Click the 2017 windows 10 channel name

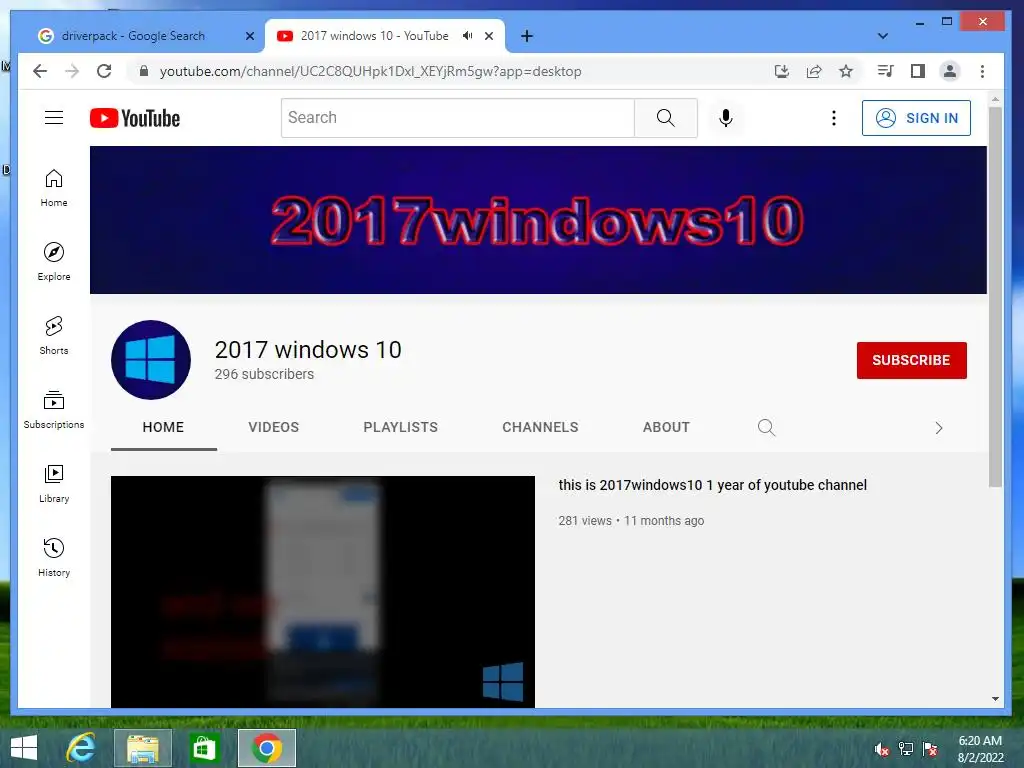click(x=308, y=349)
